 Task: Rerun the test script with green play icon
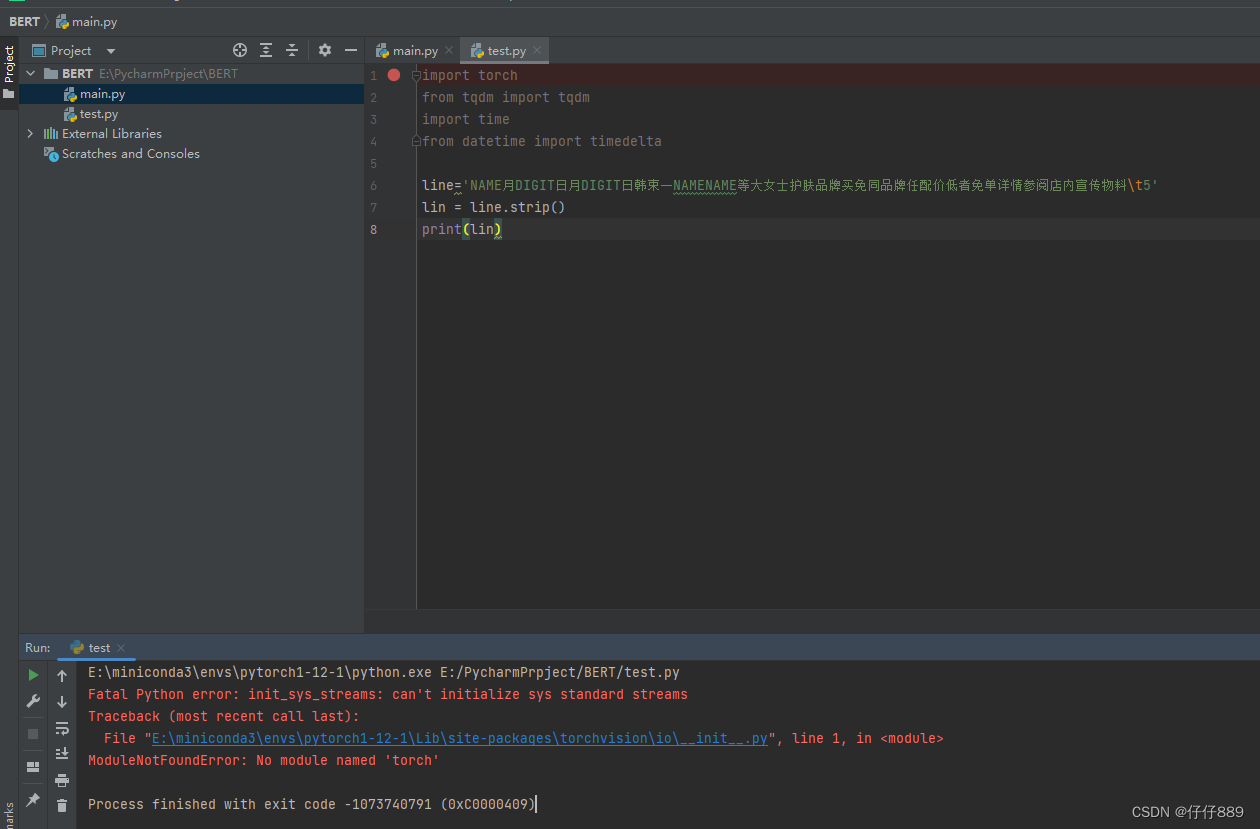click(33, 675)
